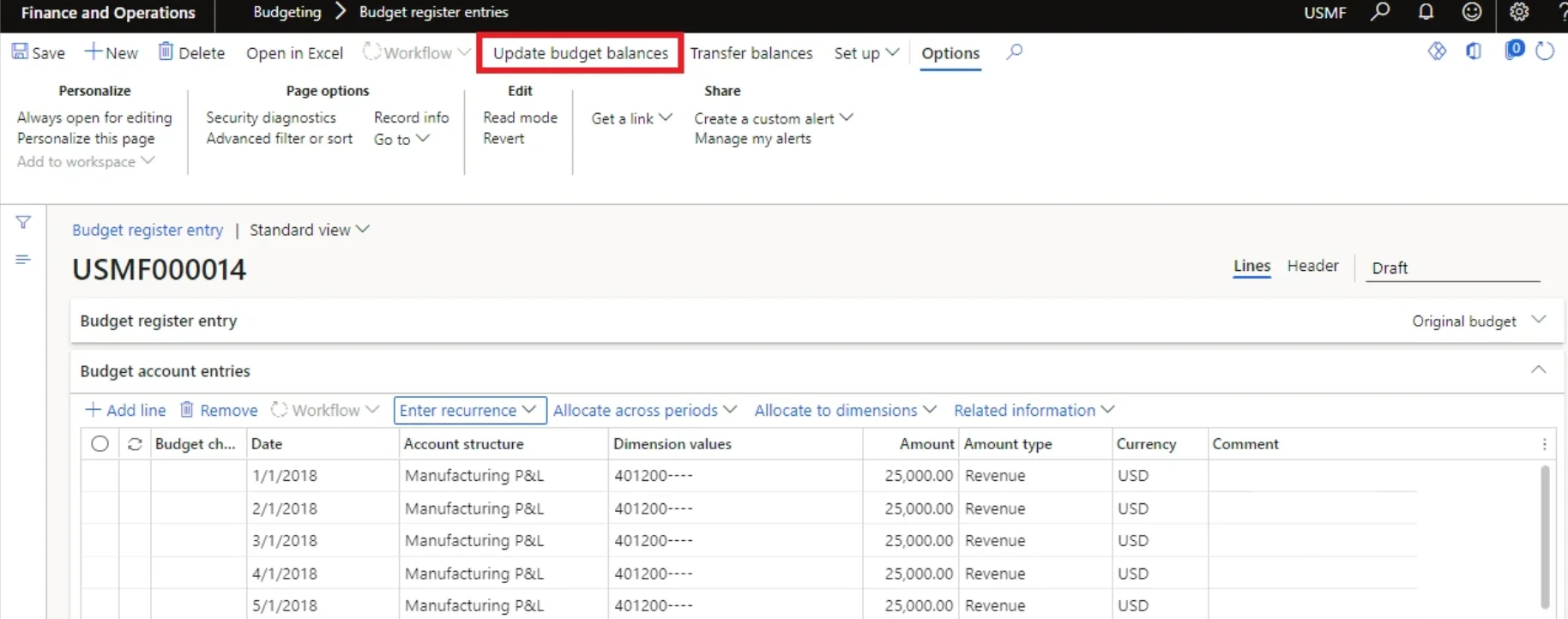Click the action pane search magnifier
Image resolution: width=1568 pixels, height=619 pixels.
pos(1014,52)
